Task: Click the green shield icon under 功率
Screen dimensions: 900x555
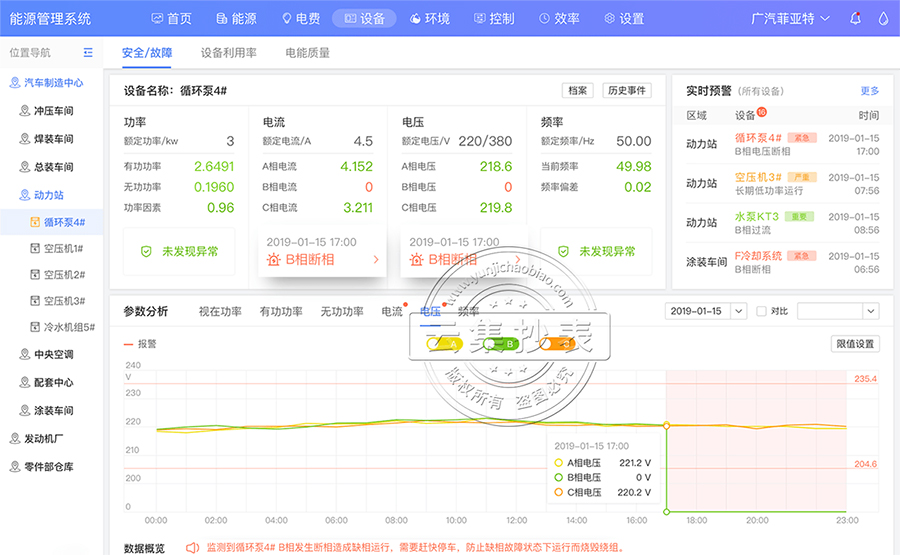Action: point(146,252)
